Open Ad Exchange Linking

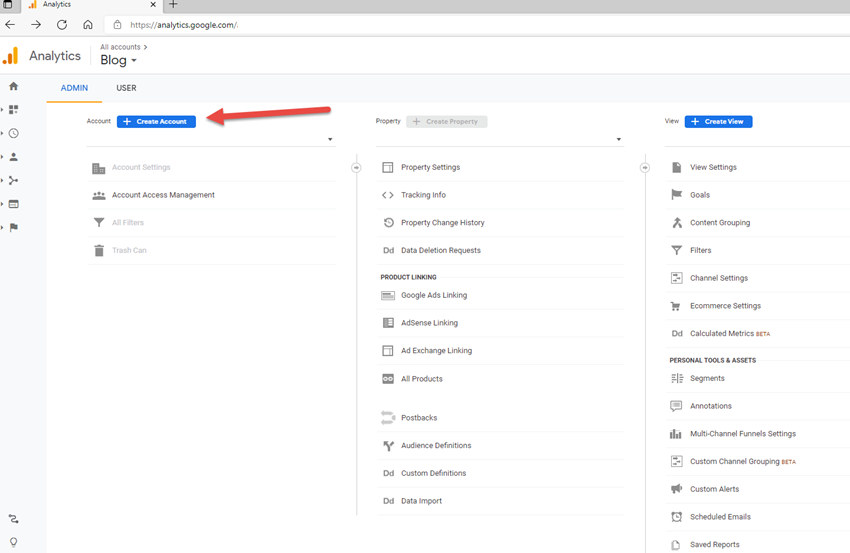[436, 351]
